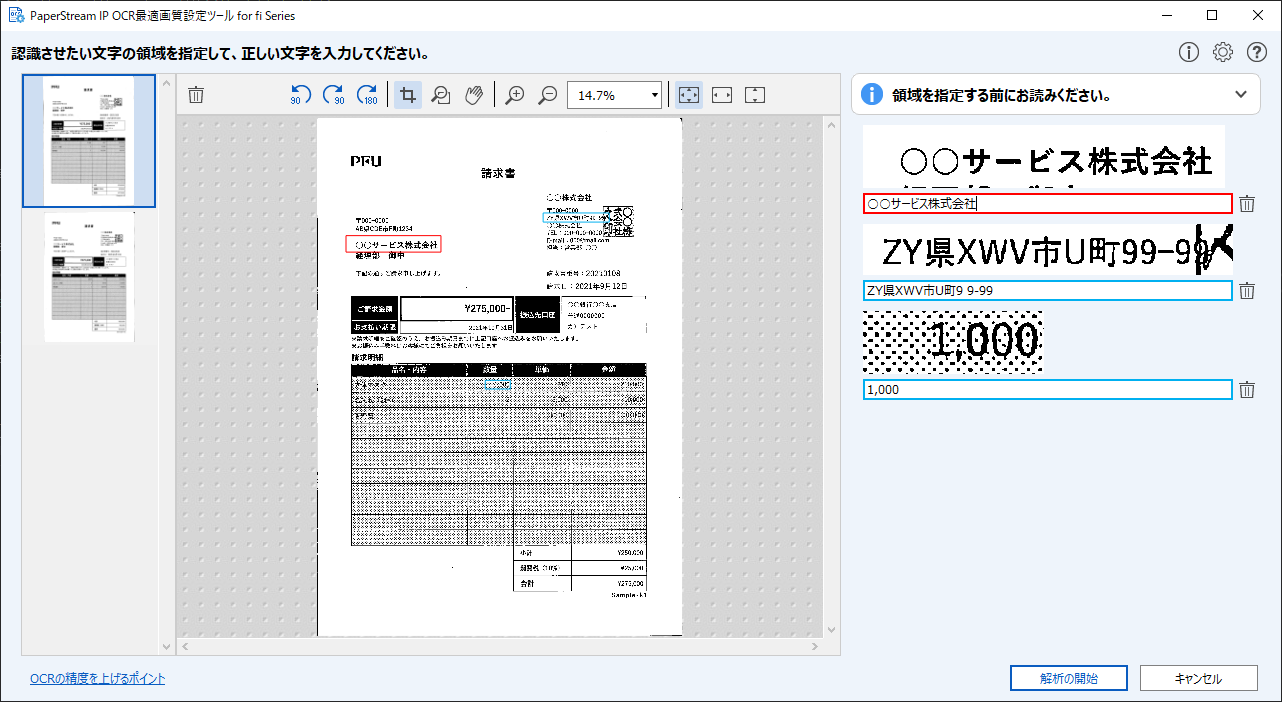This screenshot has width=1282, height=702.
Task: Expand the 領域を指定する前にお読みください panel
Action: click(1241, 95)
